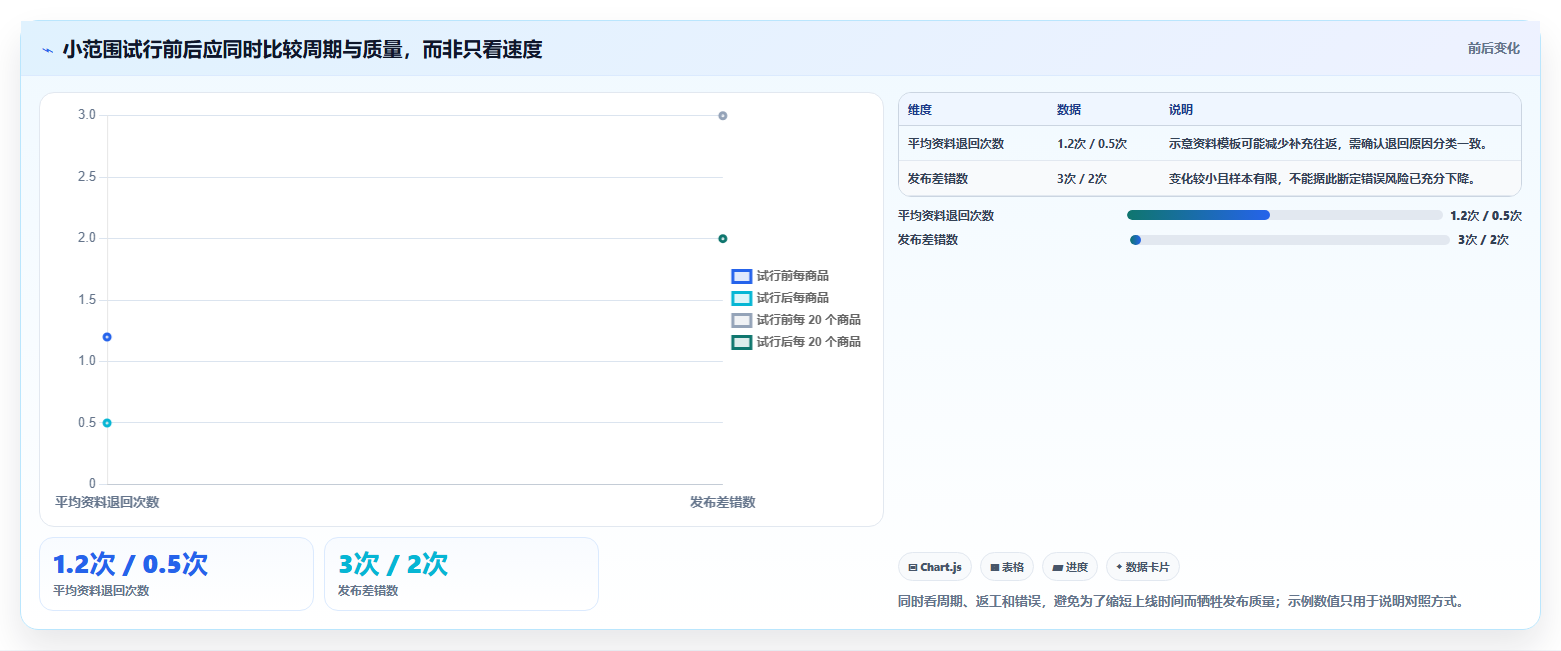Click the 试行前每商品 legend label
1561x651 pixels.
coord(793,276)
